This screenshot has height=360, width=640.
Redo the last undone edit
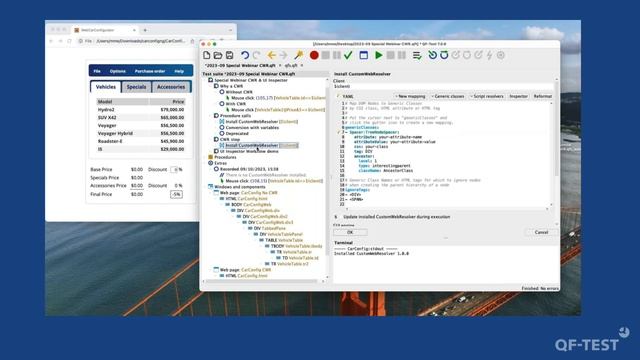click(x=256, y=55)
